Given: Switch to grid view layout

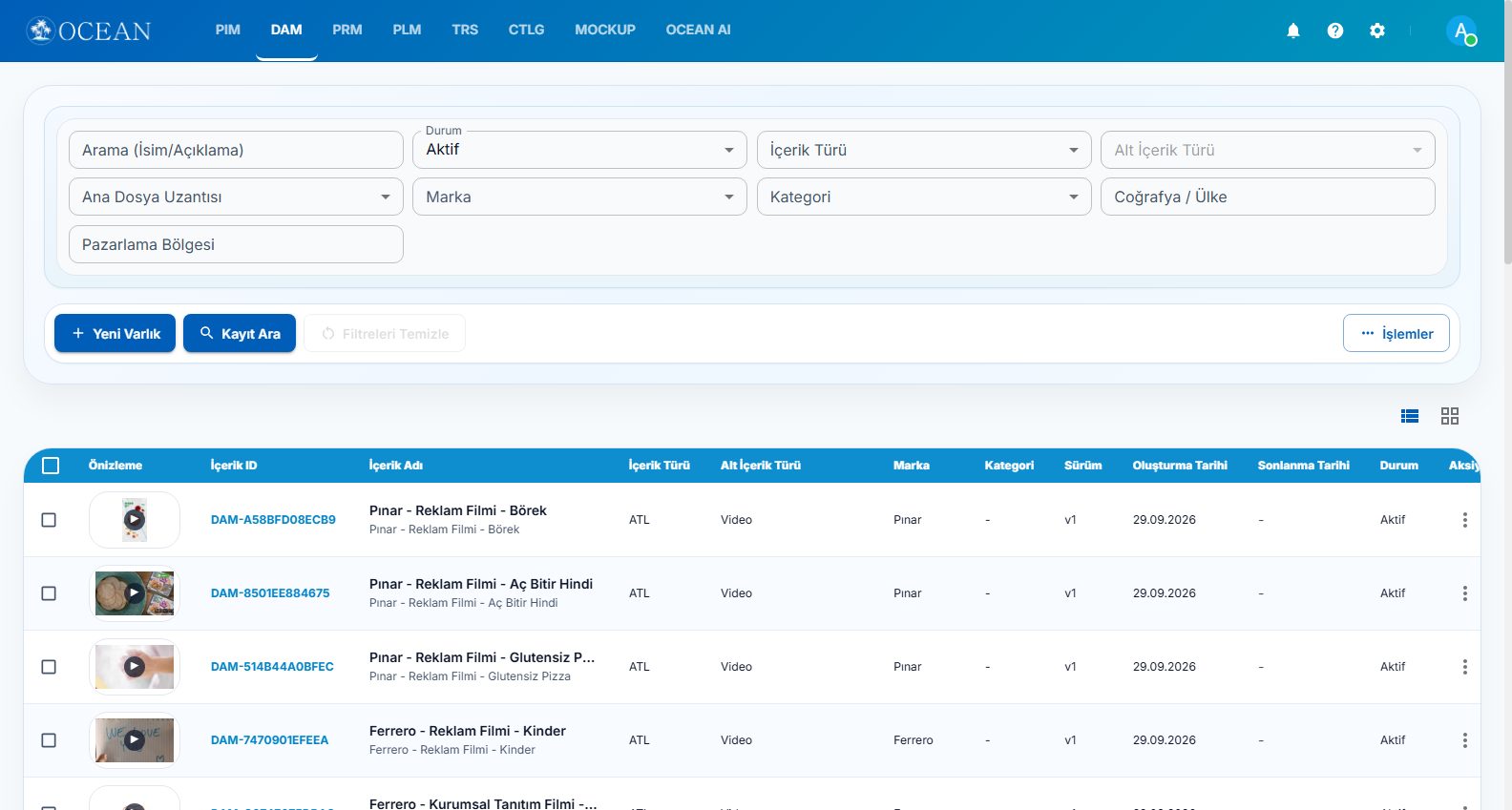Looking at the screenshot, I should click(x=1450, y=416).
